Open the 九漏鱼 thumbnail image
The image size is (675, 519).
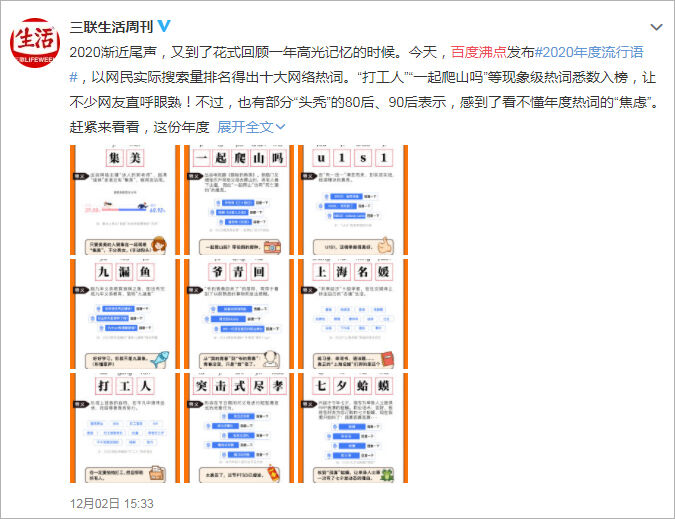[x=125, y=314]
